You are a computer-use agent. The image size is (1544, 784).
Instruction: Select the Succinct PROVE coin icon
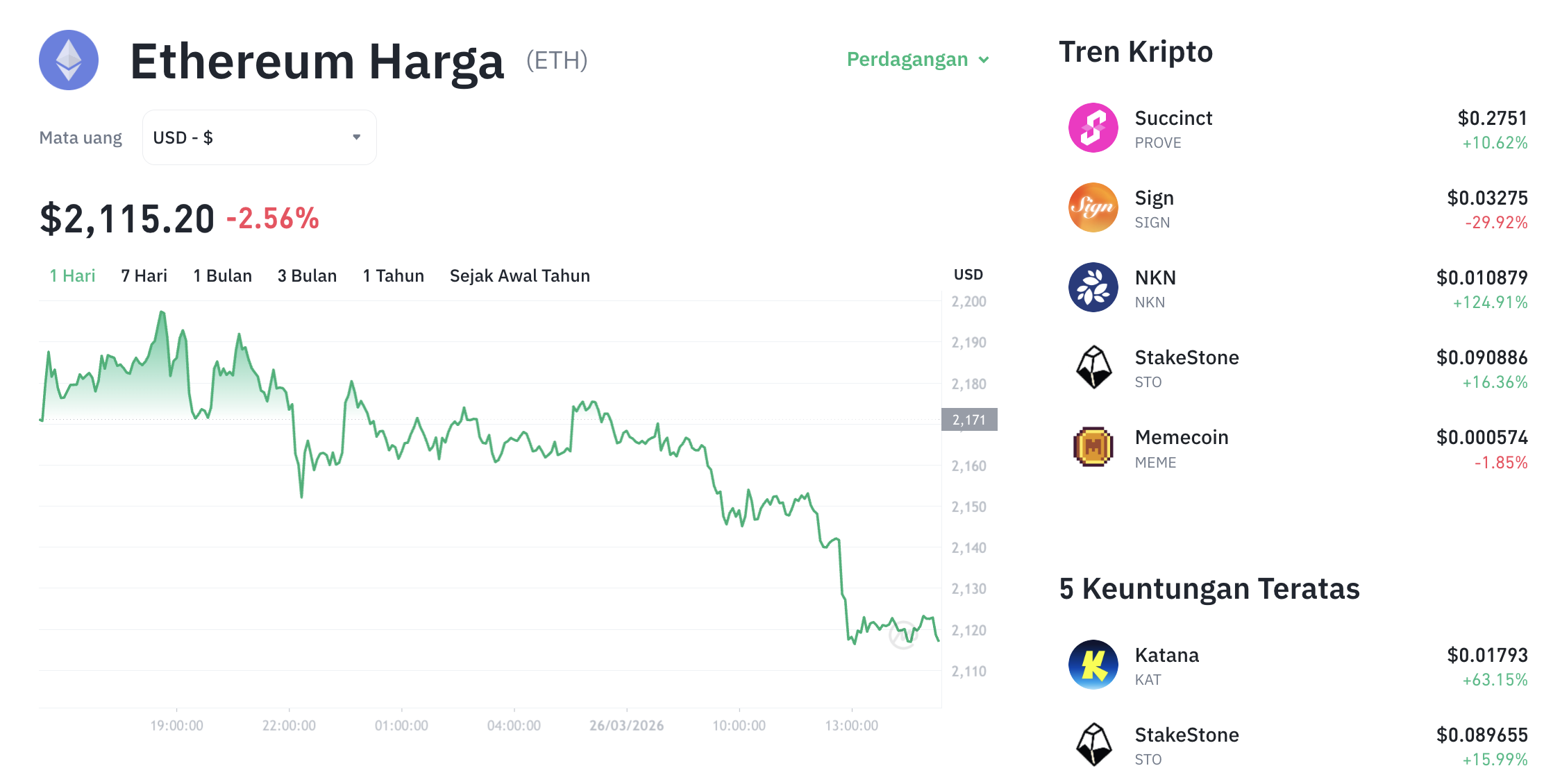pyautogui.click(x=1092, y=127)
